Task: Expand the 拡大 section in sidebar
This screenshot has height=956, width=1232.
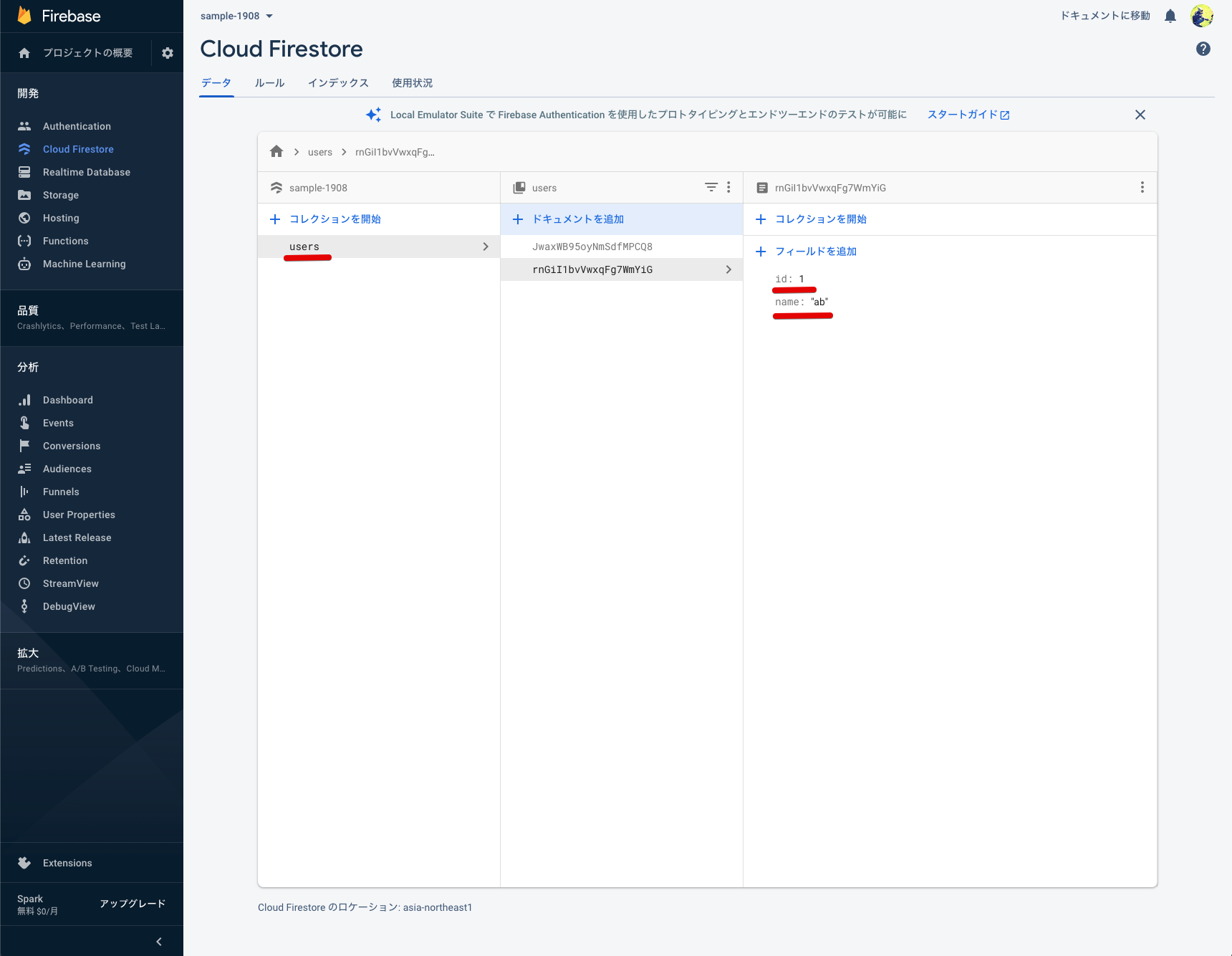Action: click(92, 660)
